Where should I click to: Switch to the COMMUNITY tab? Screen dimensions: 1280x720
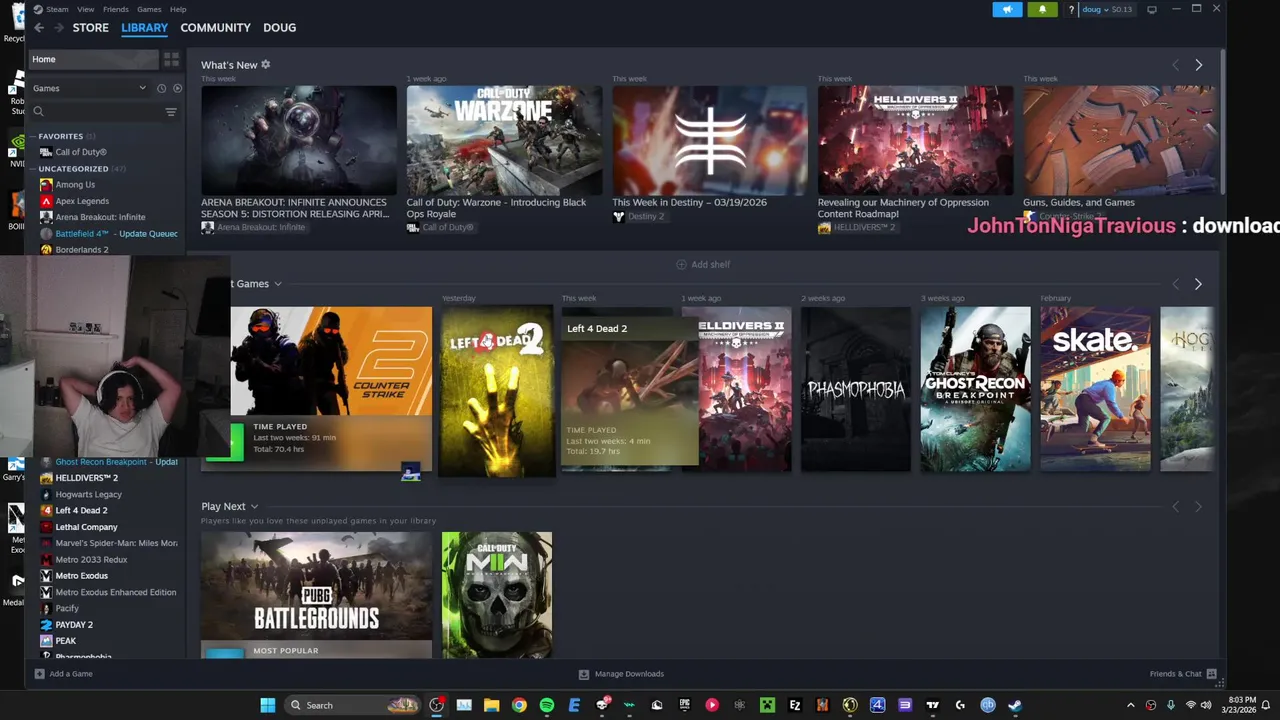click(x=215, y=28)
